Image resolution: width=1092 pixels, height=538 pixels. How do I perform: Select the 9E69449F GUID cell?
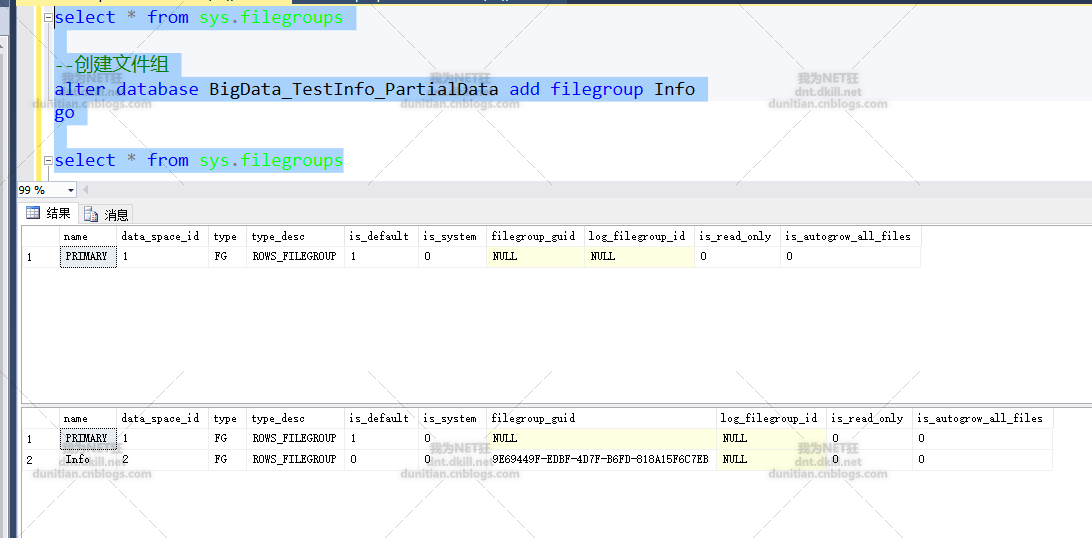click(x=601, y=459)
